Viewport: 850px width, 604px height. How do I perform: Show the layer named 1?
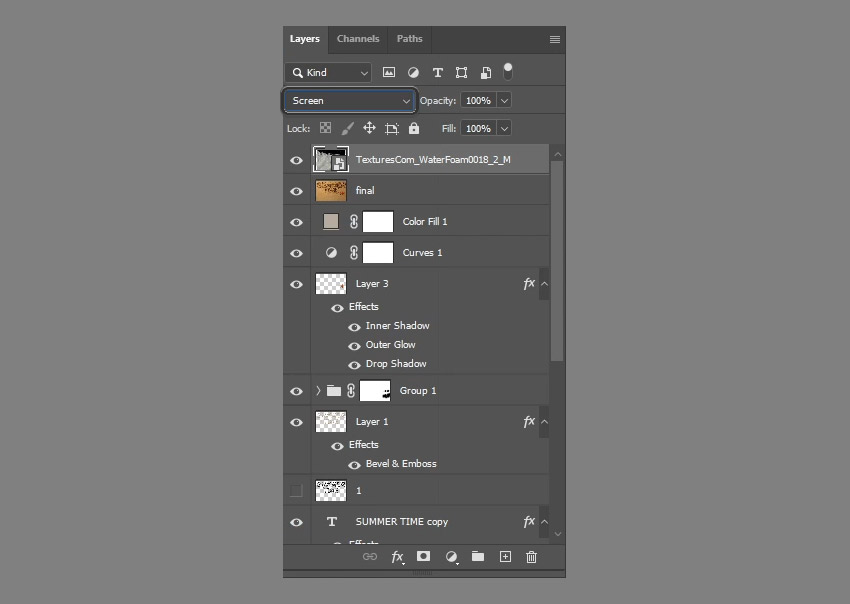click(x=296, y=490)
